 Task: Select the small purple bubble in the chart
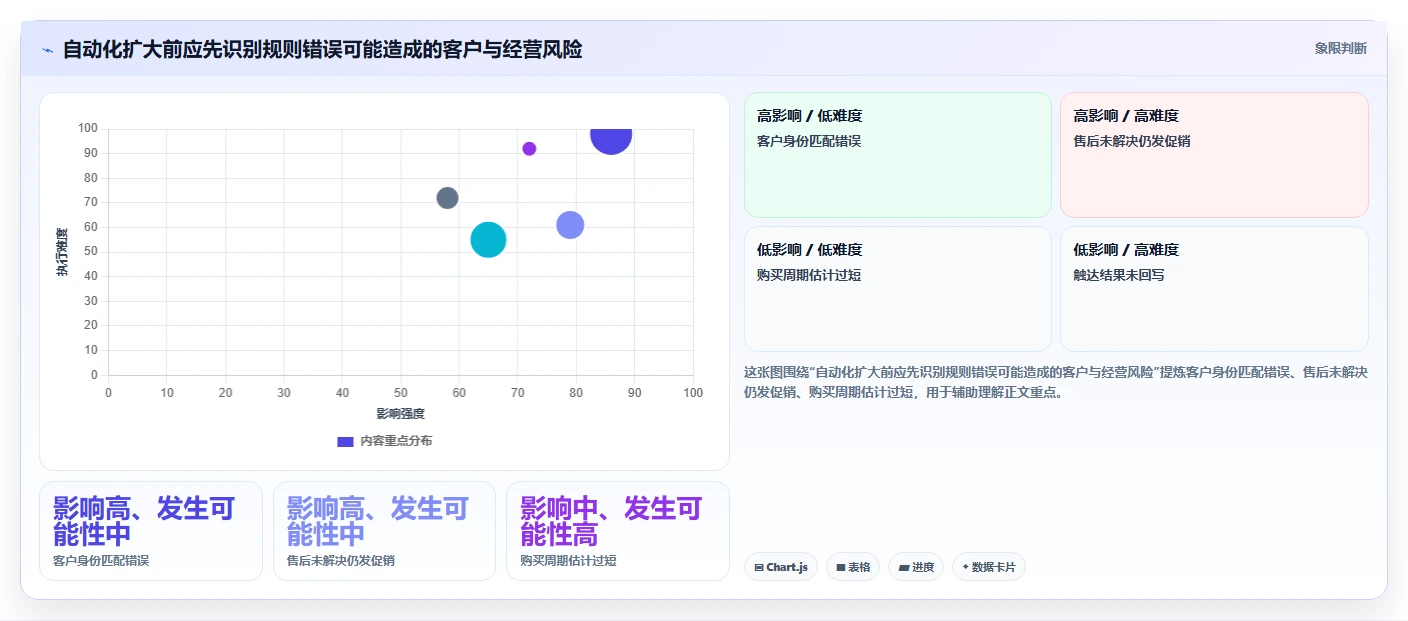[x=529, y=149]
